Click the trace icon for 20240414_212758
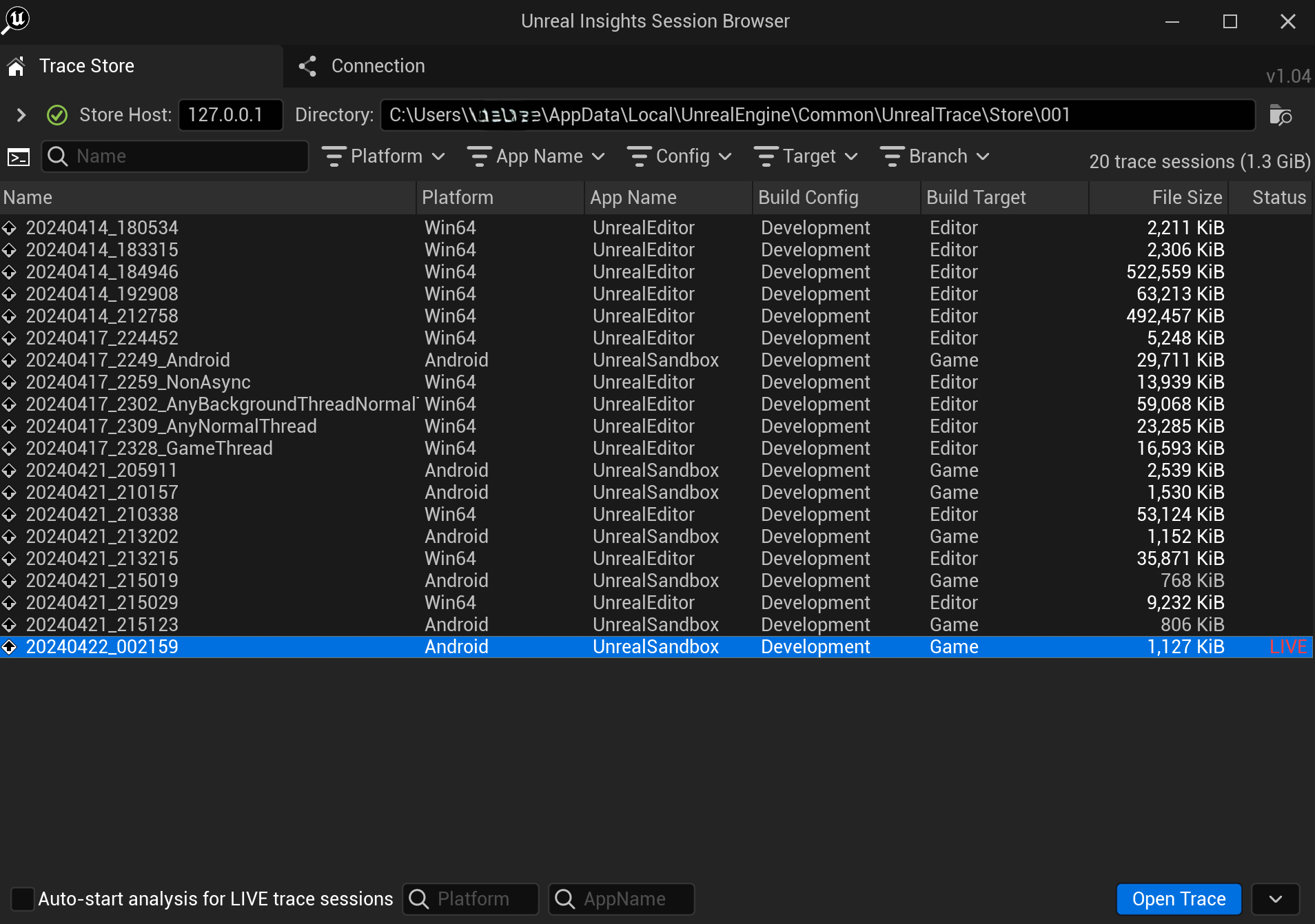The width and height of the screenshot is (1315, 924). coord(9,316)
